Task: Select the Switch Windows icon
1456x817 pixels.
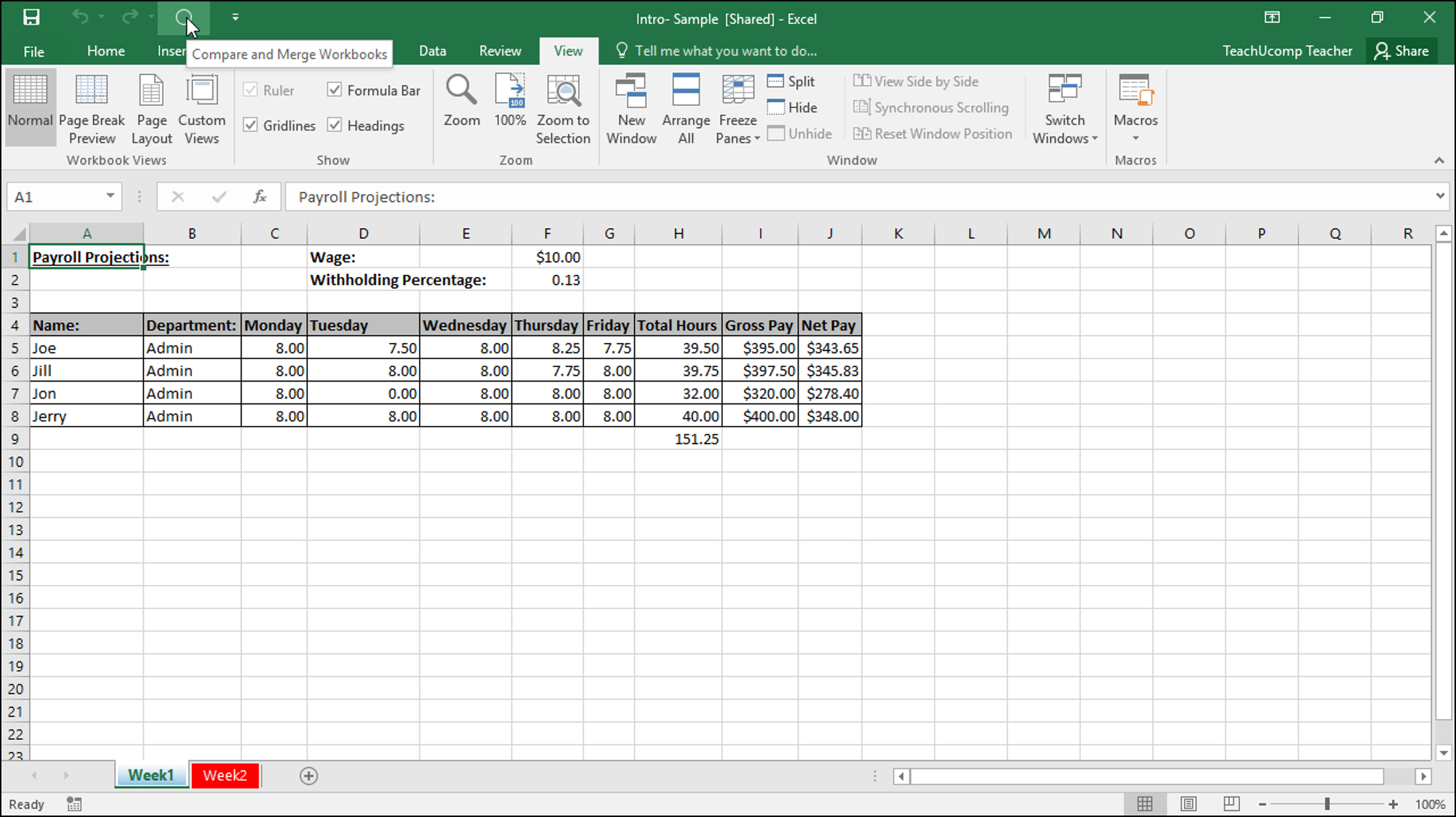Action: (x=1064, y=108)
